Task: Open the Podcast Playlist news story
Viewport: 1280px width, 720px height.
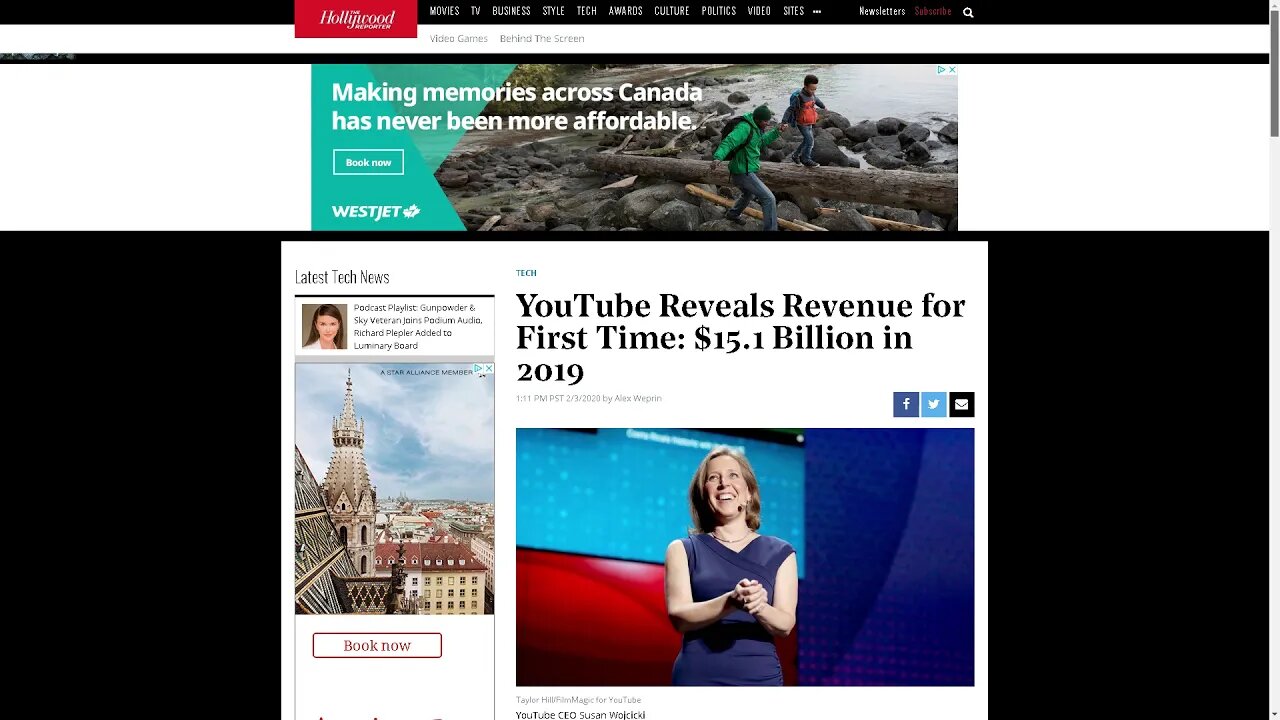Action: coord(418,326)
